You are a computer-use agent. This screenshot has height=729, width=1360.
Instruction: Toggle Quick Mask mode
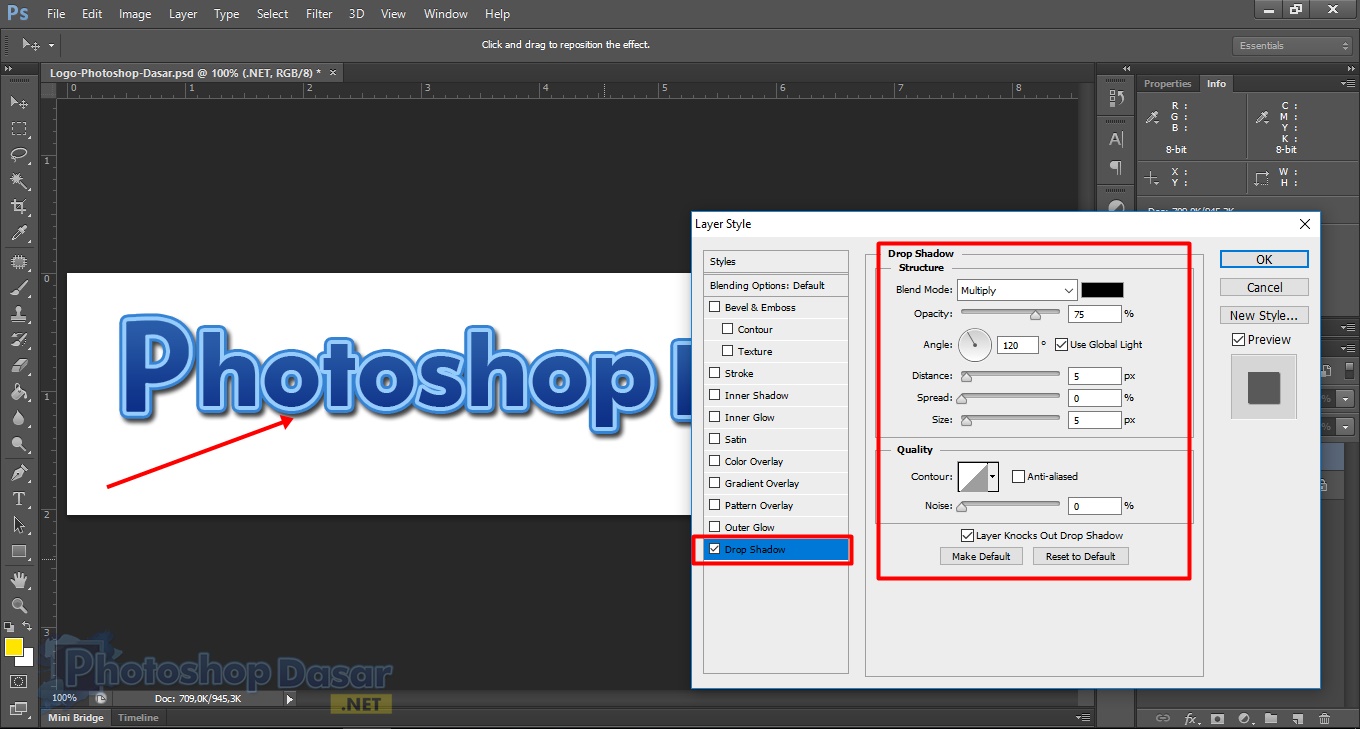(x=19, y=681)
